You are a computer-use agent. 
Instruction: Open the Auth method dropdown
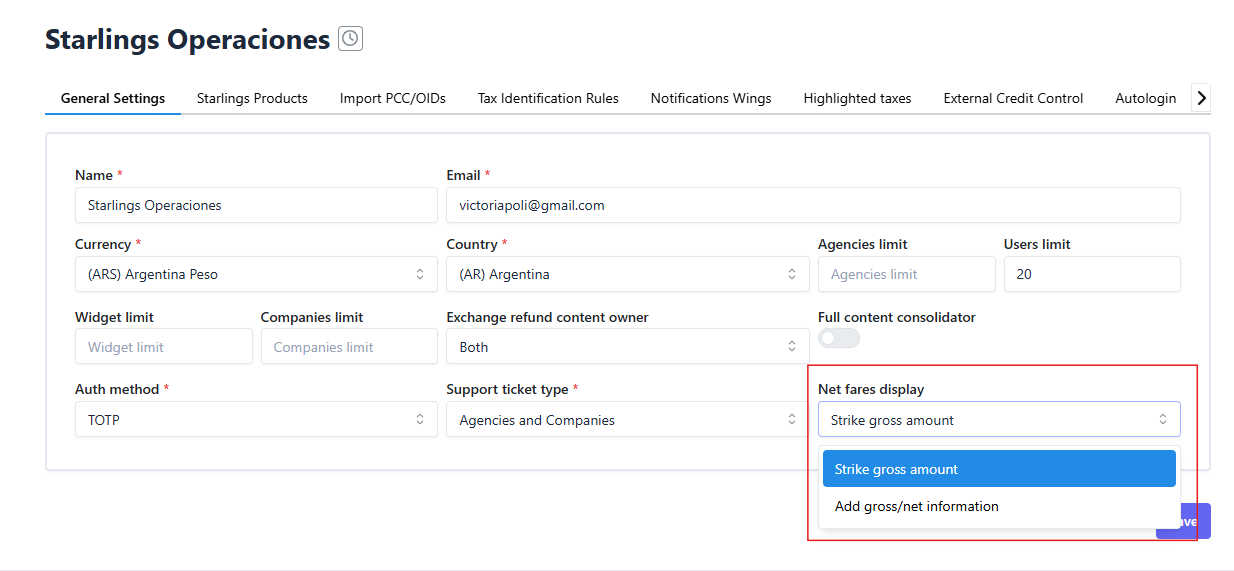click(256, 420)
